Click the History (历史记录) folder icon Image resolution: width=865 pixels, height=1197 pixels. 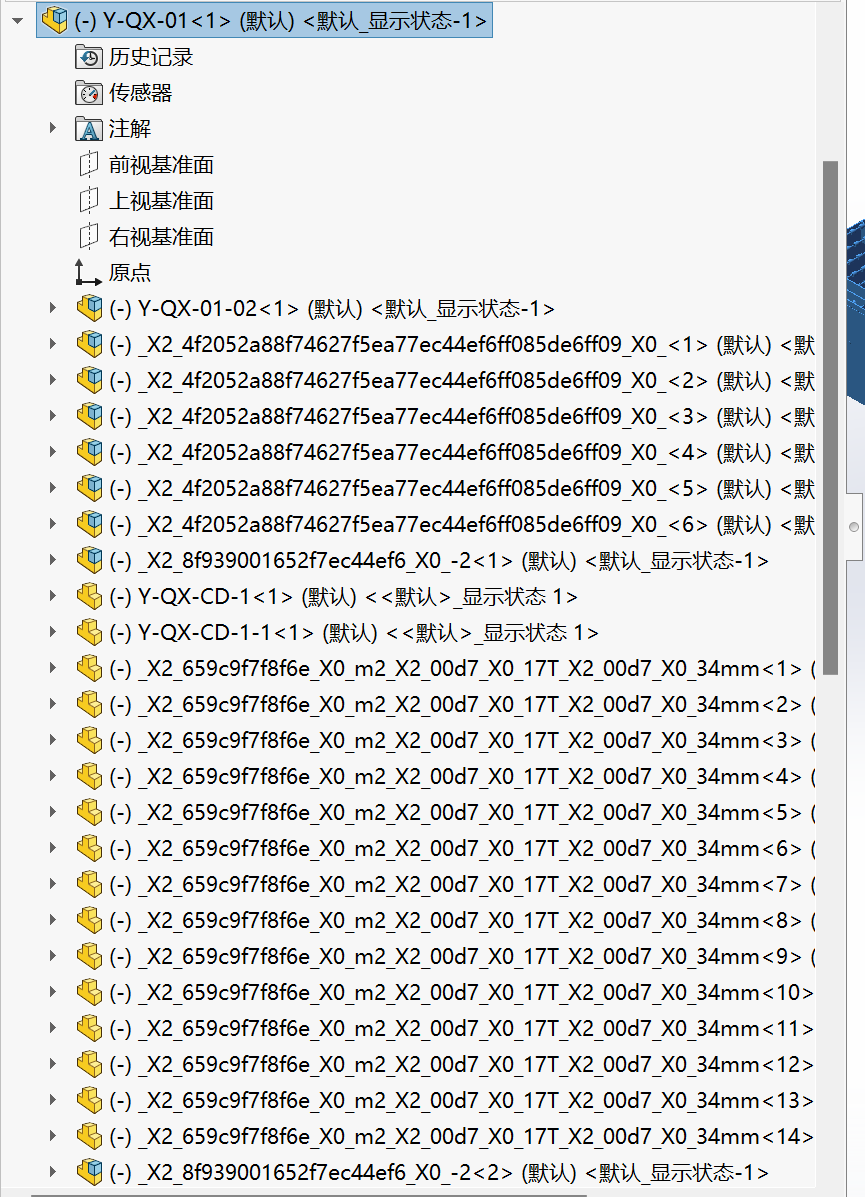point(89,57)
